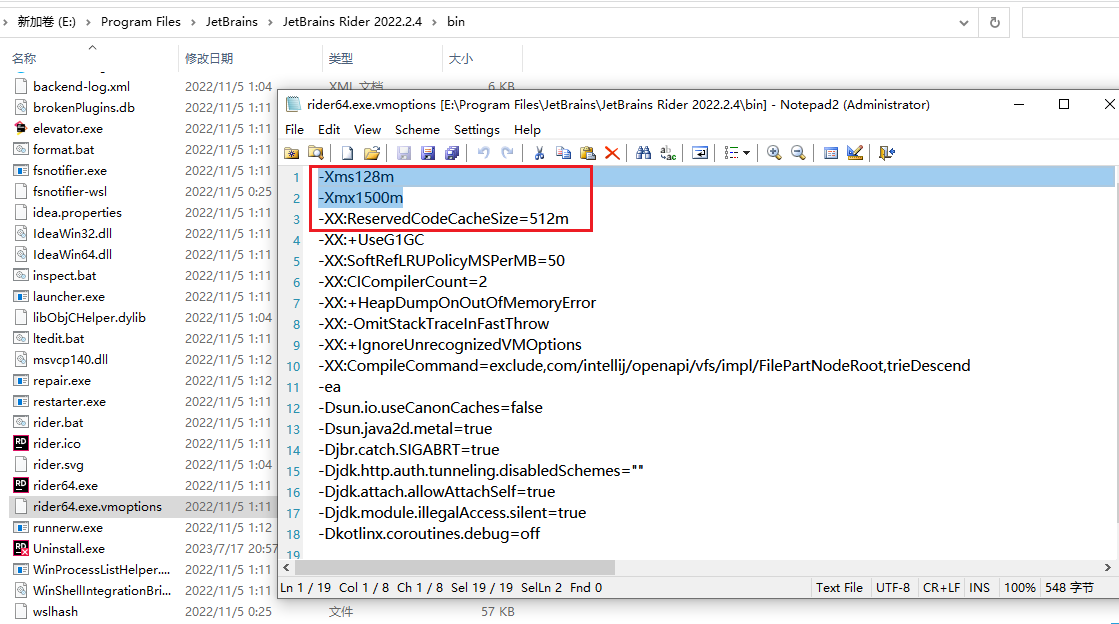Select Uninstall.exe in file list
The height and width of the screenshot is (624, 1119).
pyautogui.click(x=69, y=548)
